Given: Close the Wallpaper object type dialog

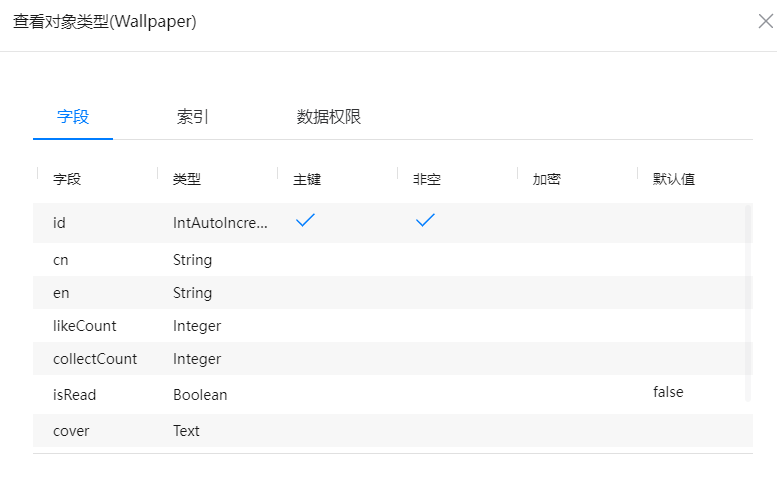Looking at the screenshot, I should click(765, 21).
